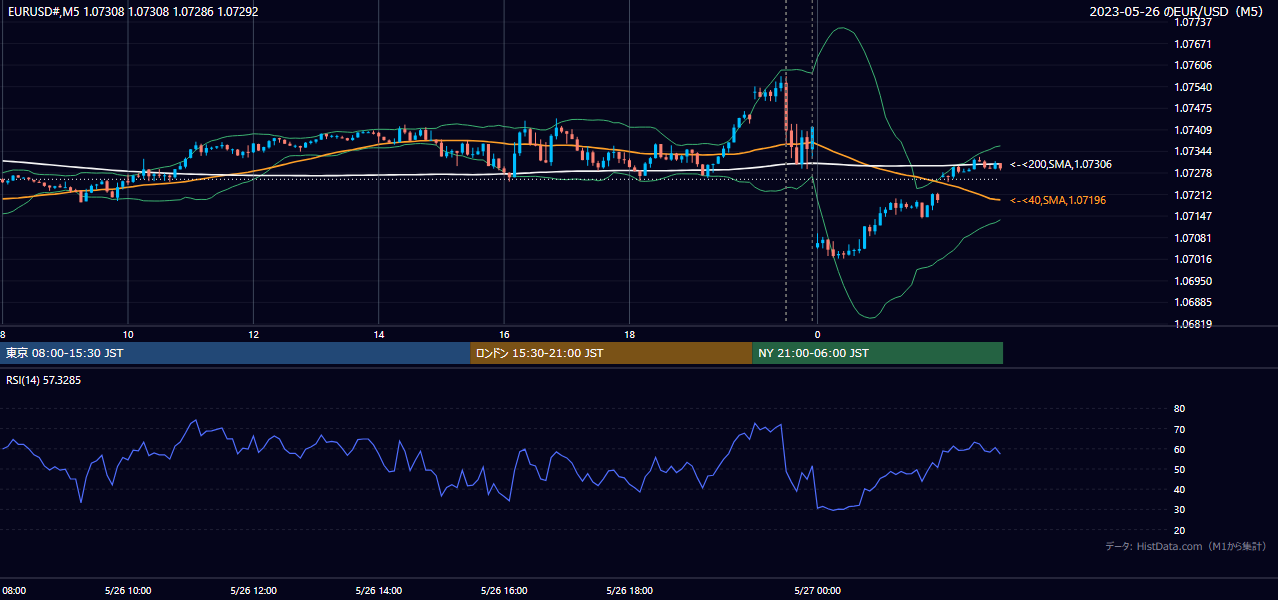Click price level 1.07278 on the axis
Viewport: 1278px width, 600px height.
1193,173
